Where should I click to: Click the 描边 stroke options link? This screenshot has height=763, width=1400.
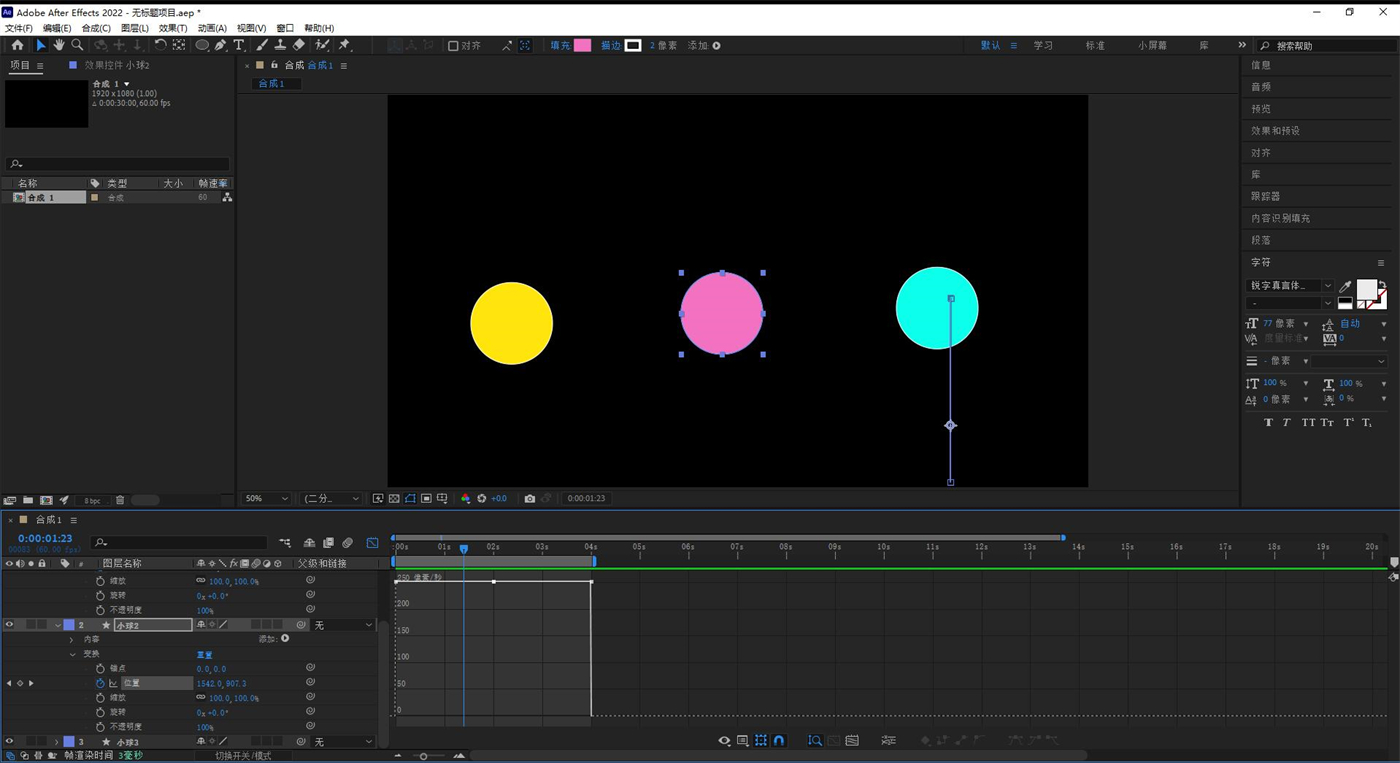610,45
